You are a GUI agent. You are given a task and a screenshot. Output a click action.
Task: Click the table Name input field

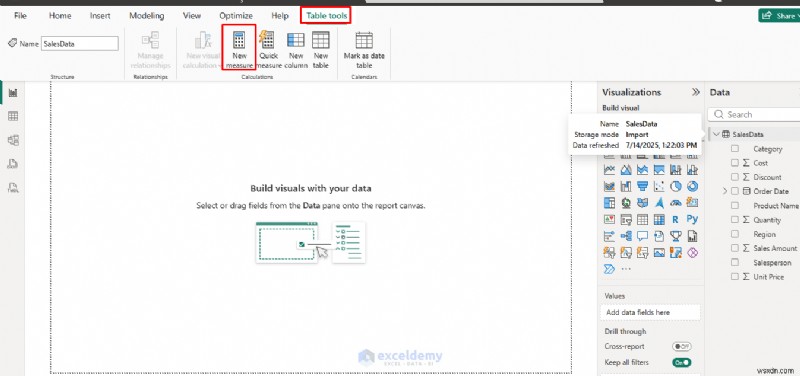80,44
